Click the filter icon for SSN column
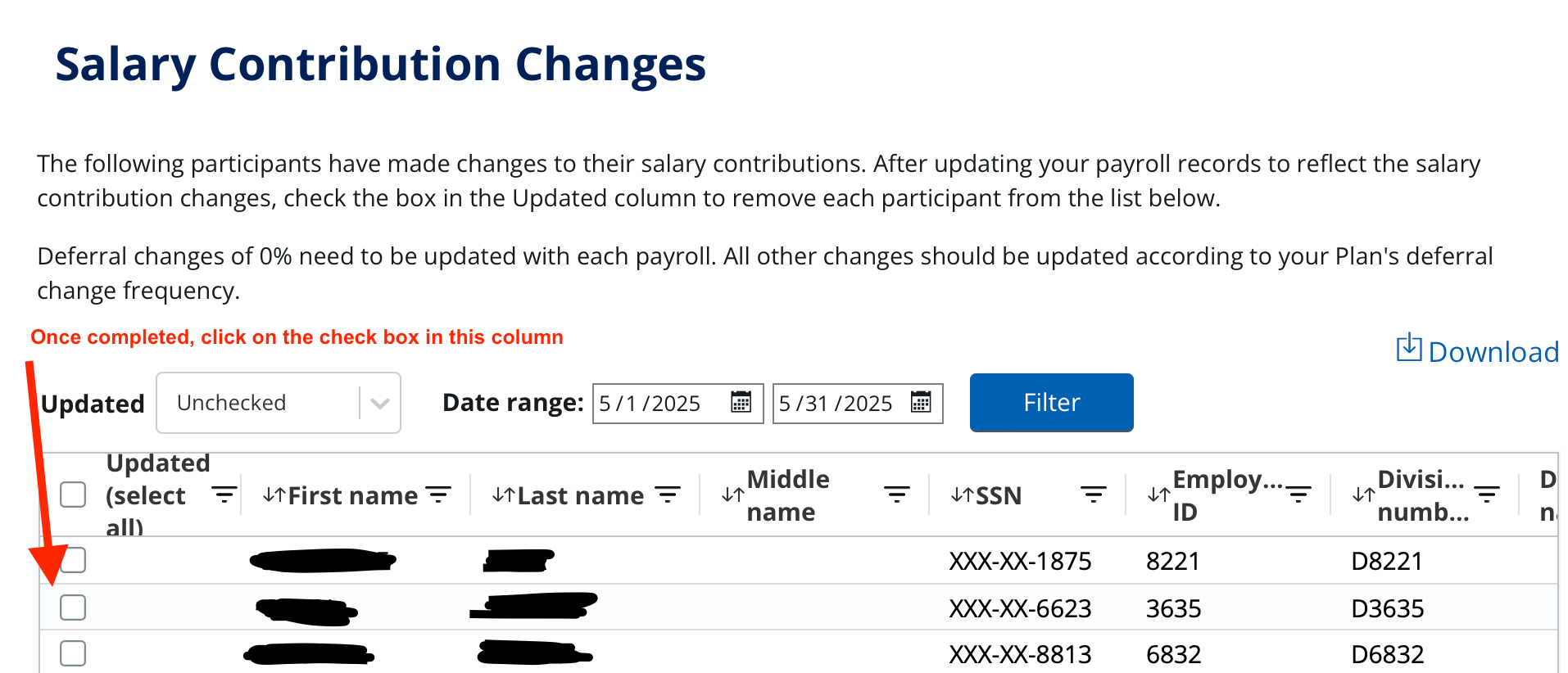Viewport: 1568px width, 673px height. point(1093,495)
